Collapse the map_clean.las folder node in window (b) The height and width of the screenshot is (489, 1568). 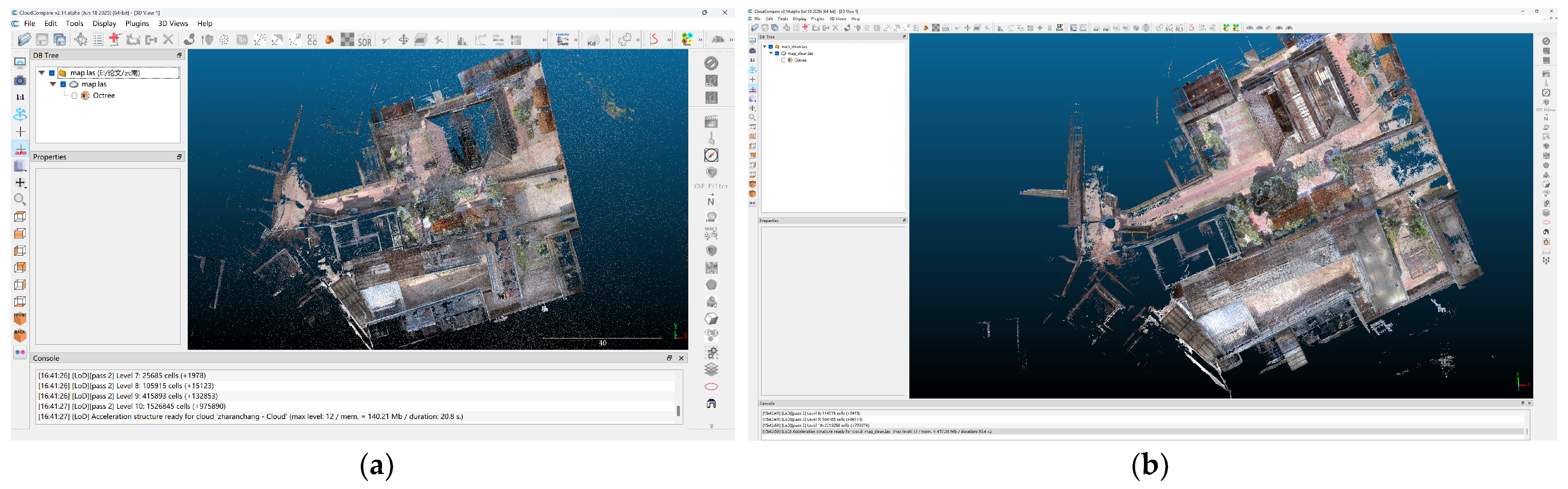pyautogui.click(x=764, y=47)
